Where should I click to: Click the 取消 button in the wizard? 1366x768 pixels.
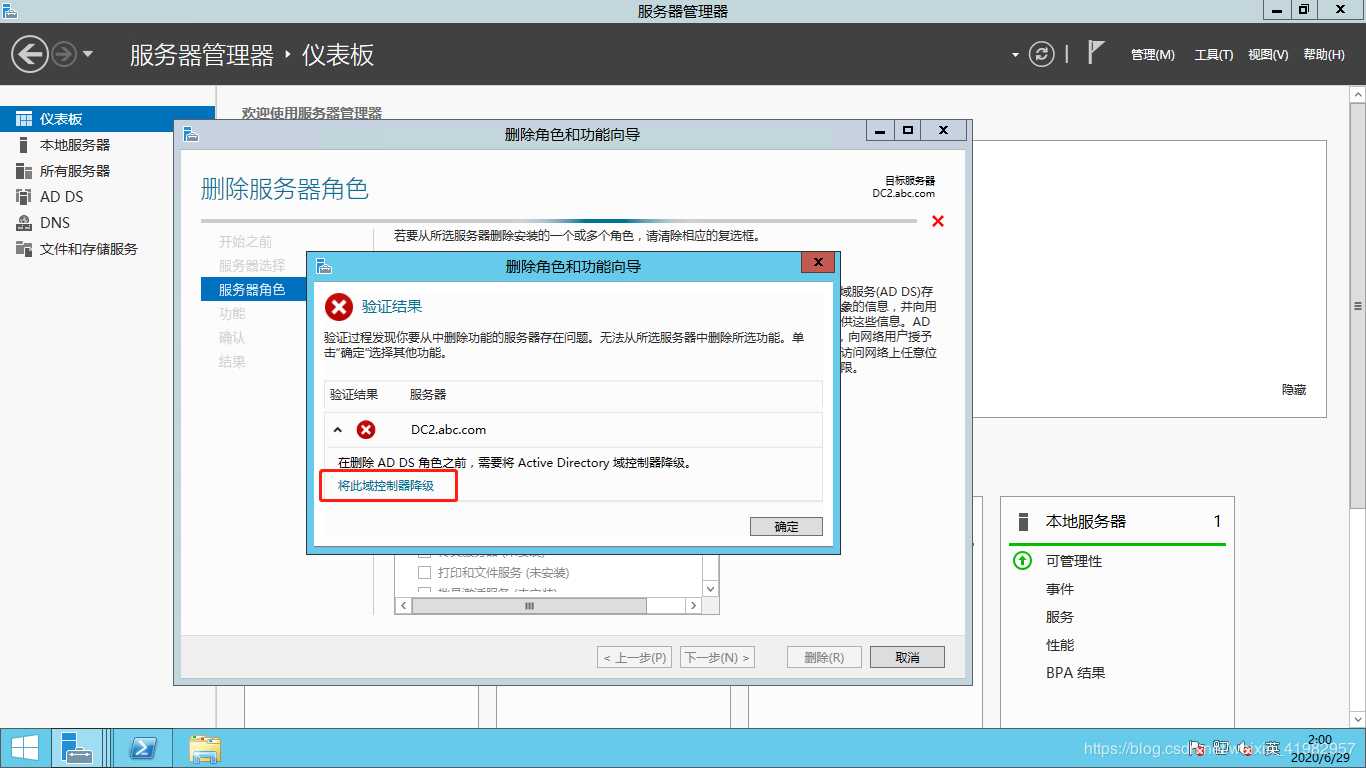(907, 657)
